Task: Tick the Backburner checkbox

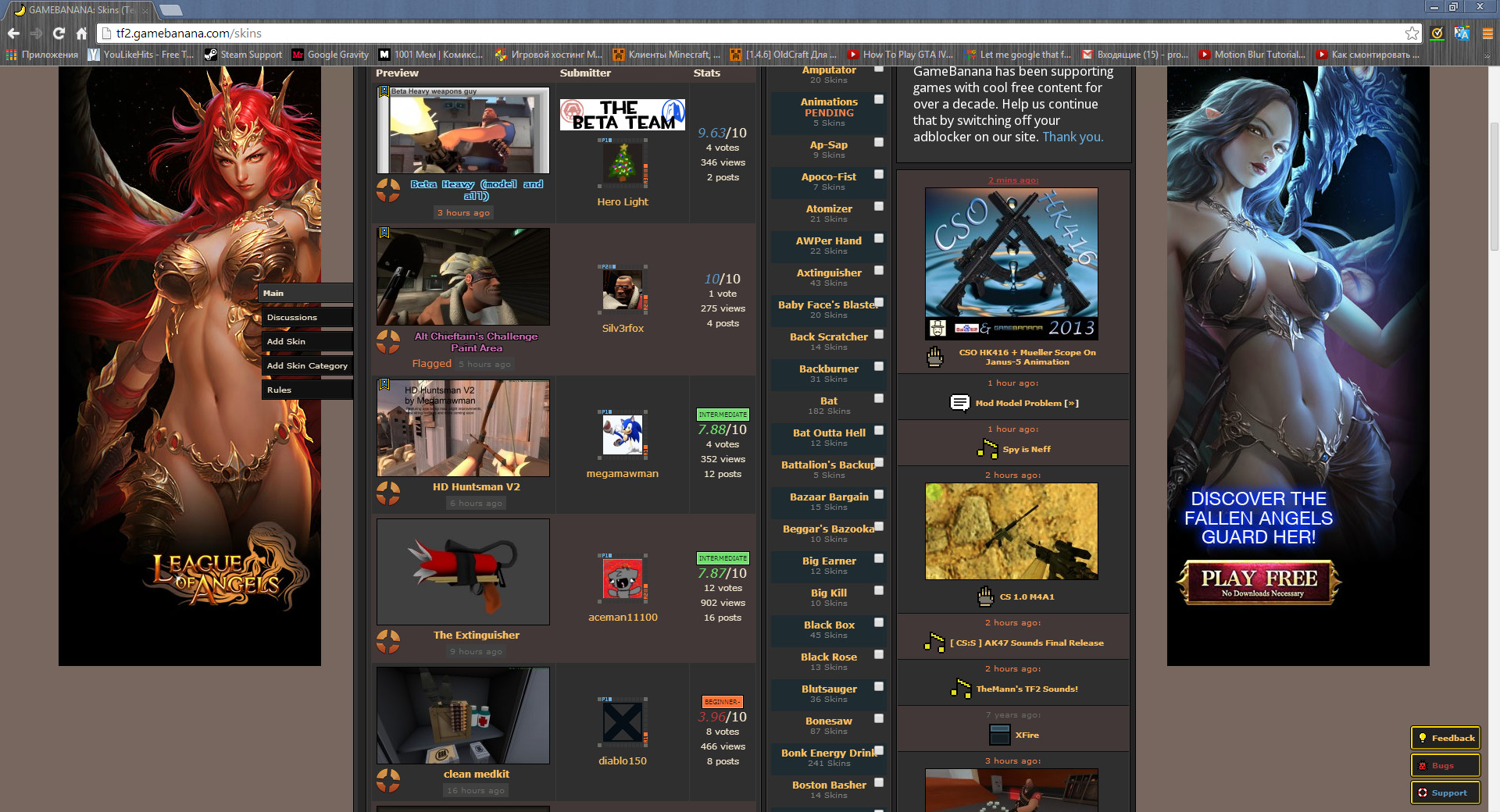Action: point(879,366)
